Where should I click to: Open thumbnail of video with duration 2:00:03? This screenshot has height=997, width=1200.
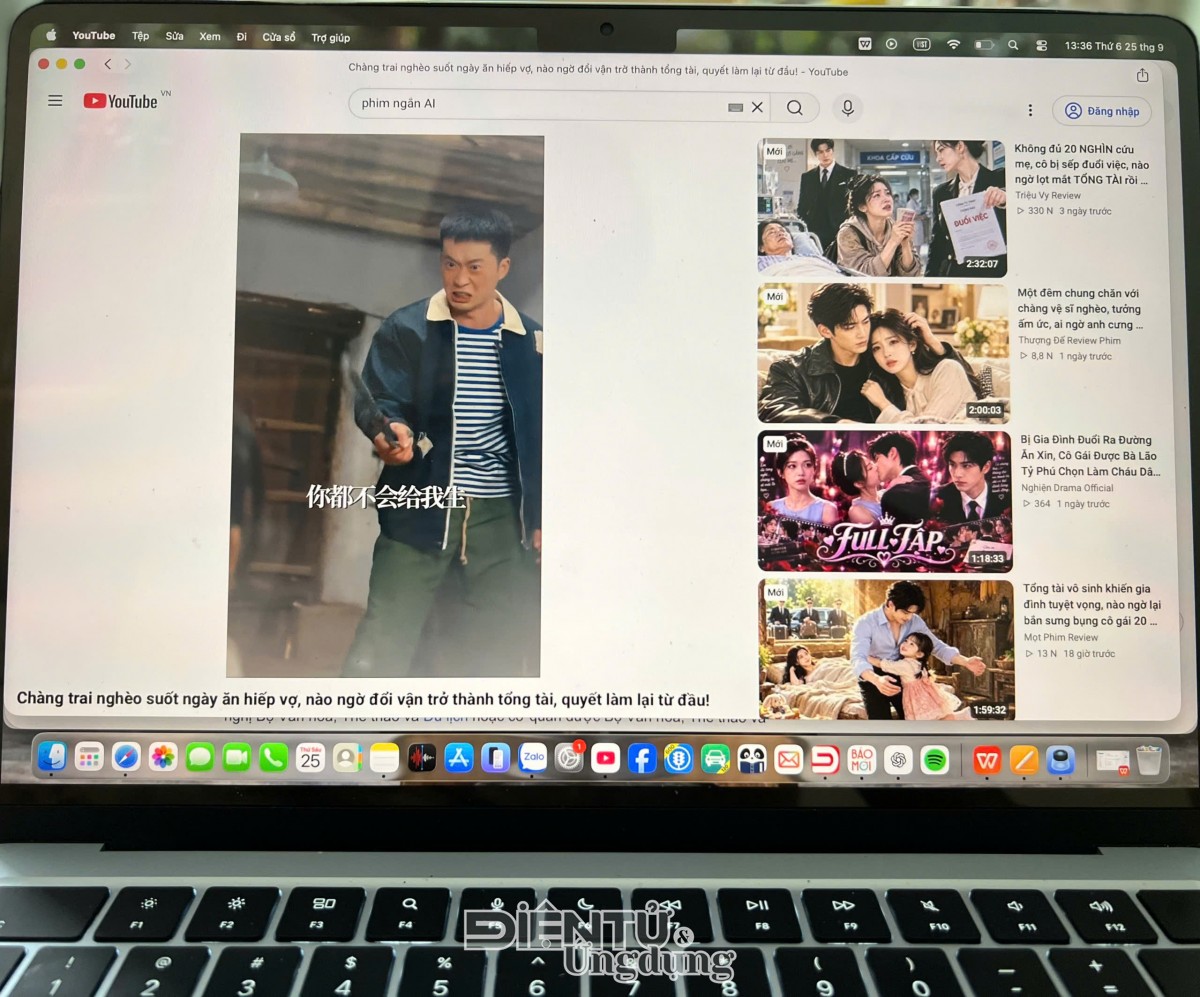pyautogui.click(x=883, y=353)
